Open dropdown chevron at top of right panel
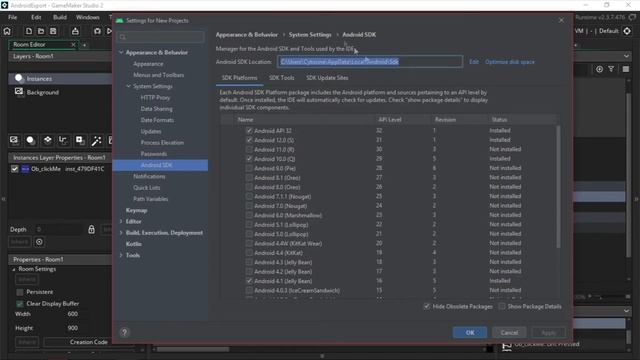This screenshot has width=640, height=360. pyautogui.click(x=627, y=56)
